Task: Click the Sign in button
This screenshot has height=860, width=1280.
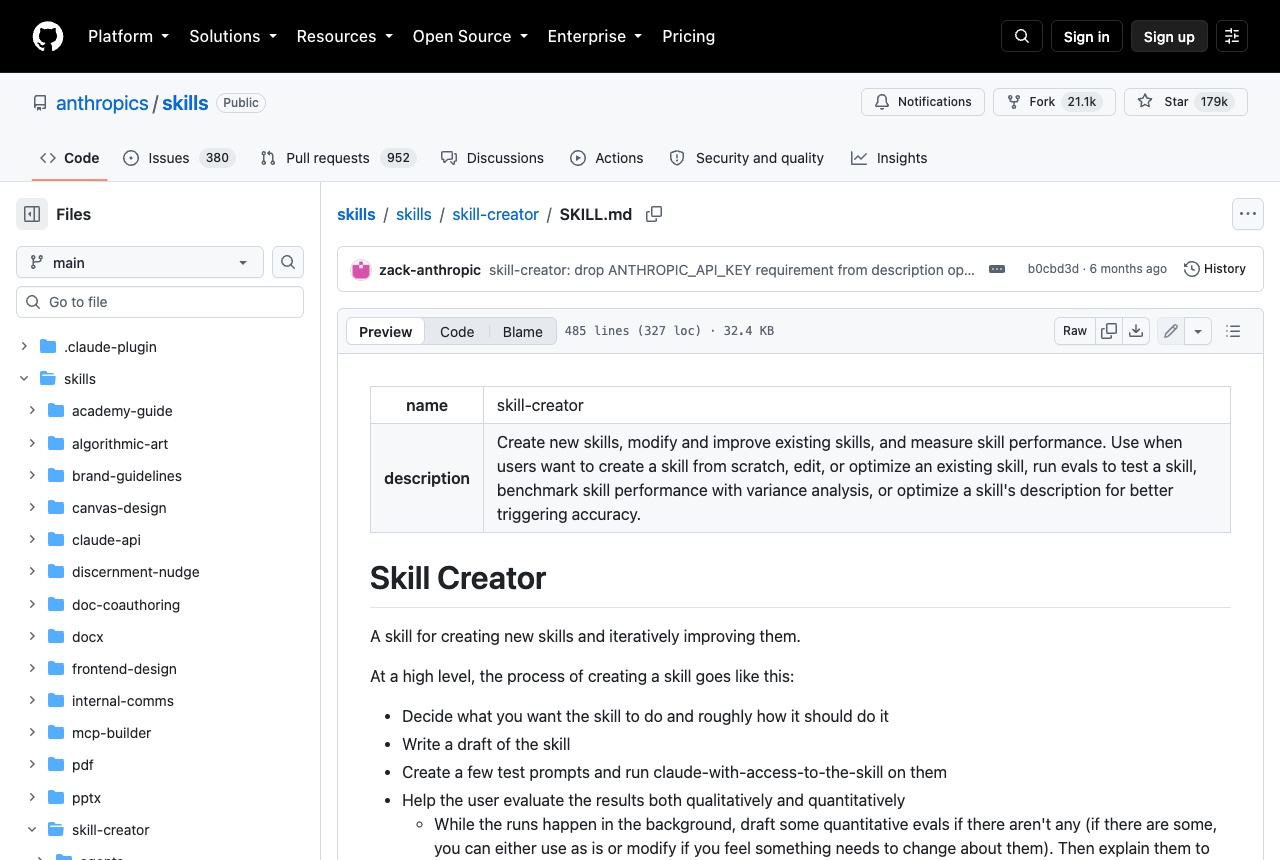Action: tap(1087, 36)
